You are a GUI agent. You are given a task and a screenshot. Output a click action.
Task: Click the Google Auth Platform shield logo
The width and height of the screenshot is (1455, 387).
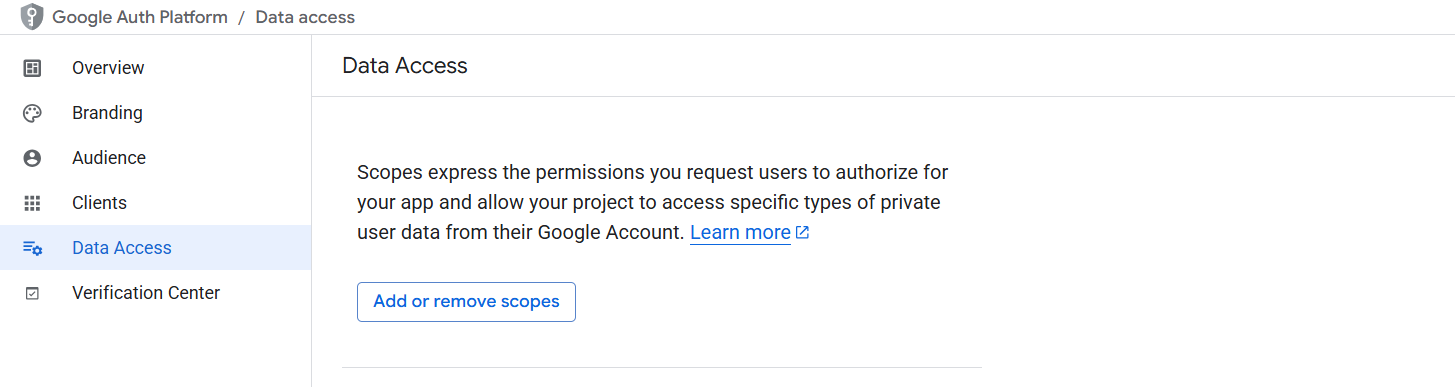point(32,17)
